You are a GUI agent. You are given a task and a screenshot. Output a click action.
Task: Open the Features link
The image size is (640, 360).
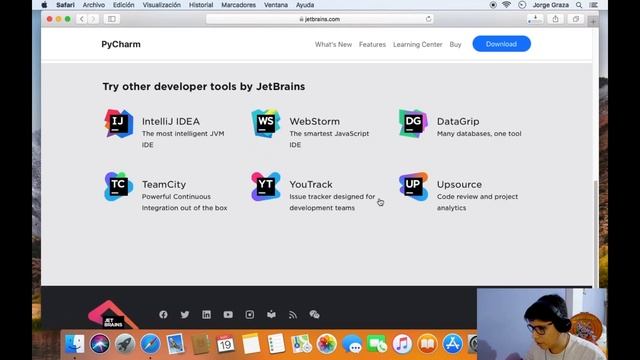(x=372, y=44)
